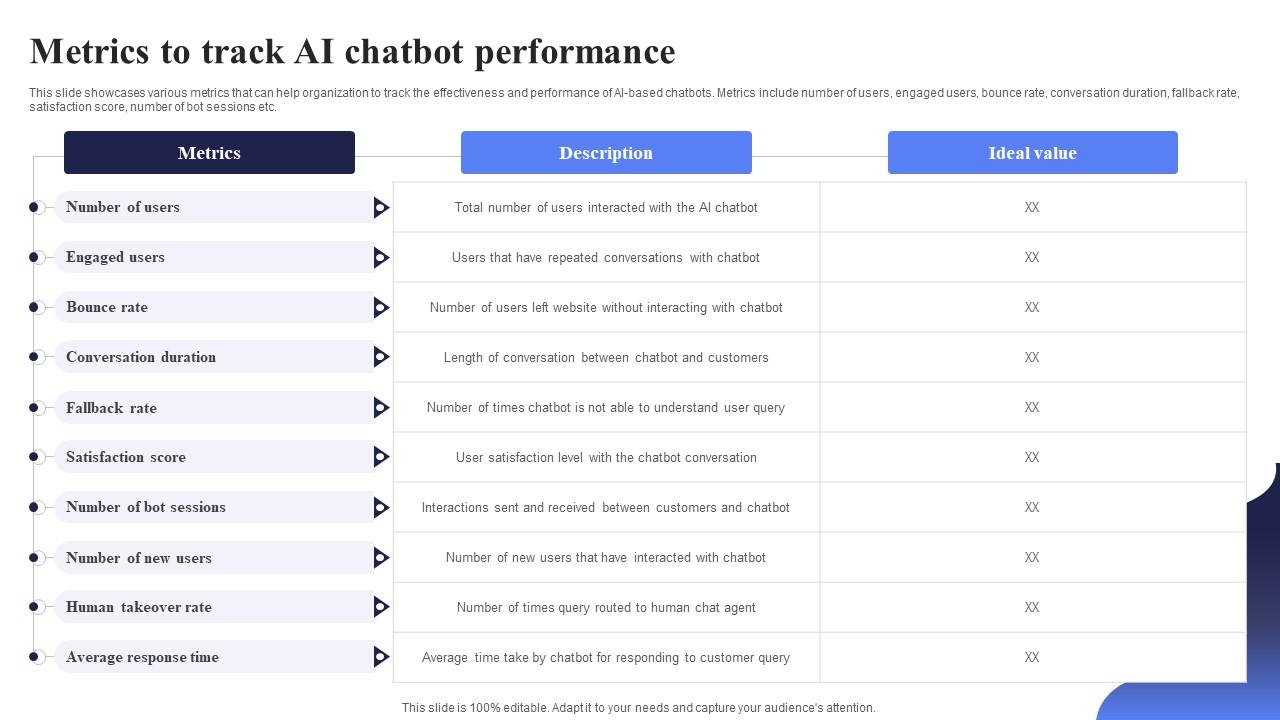Click the bullet dot left of Fallback rate
This screenshot has width=1280, height=720.
tap(34, 407)
